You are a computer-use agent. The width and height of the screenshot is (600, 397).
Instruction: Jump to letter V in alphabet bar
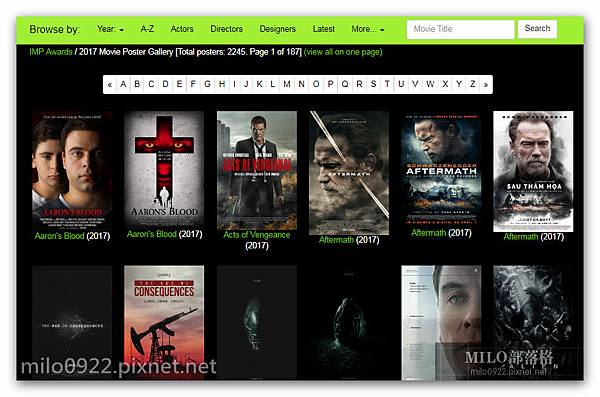415,84
